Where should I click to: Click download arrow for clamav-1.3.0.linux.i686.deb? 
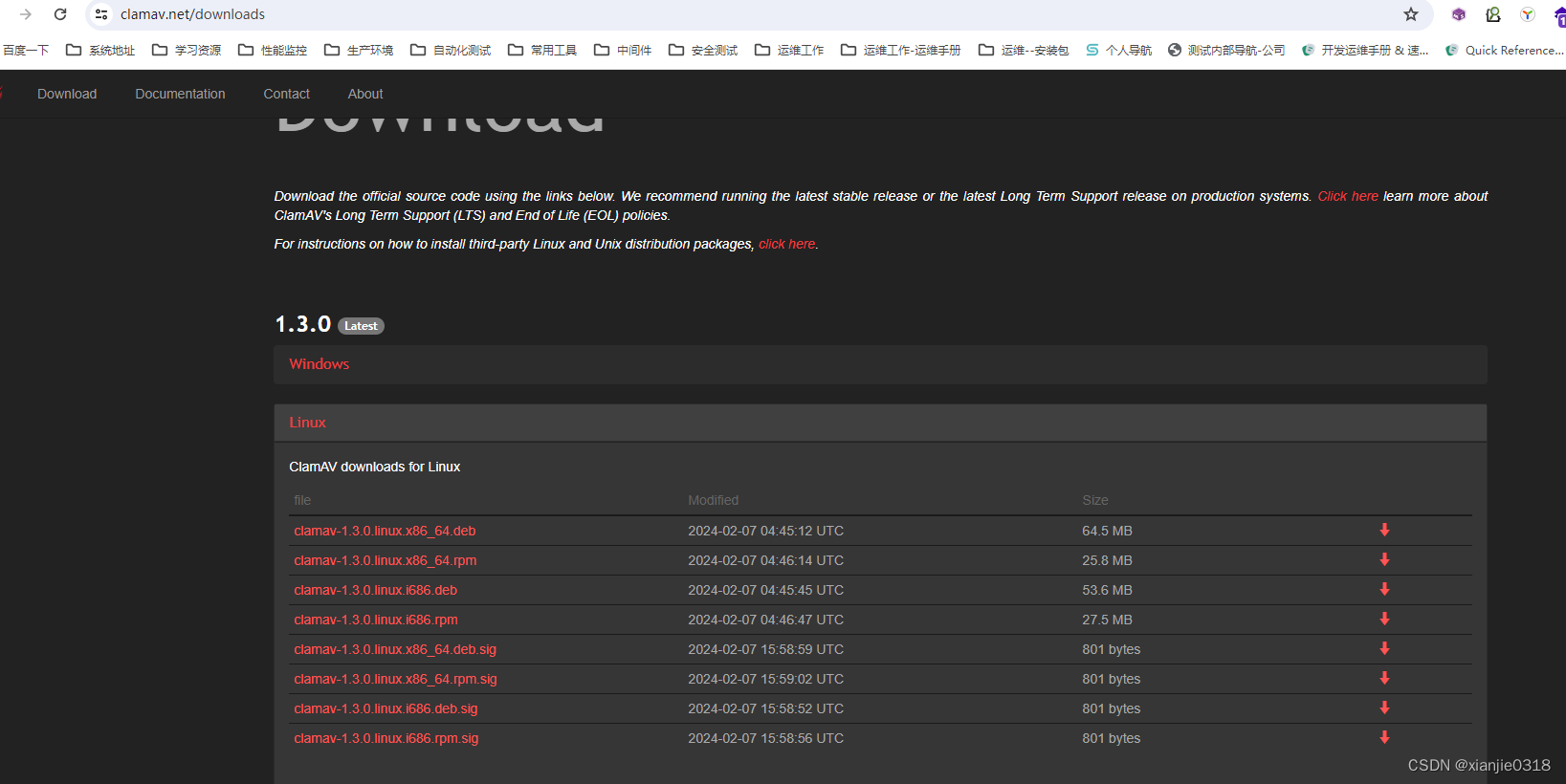[1384, 589]
